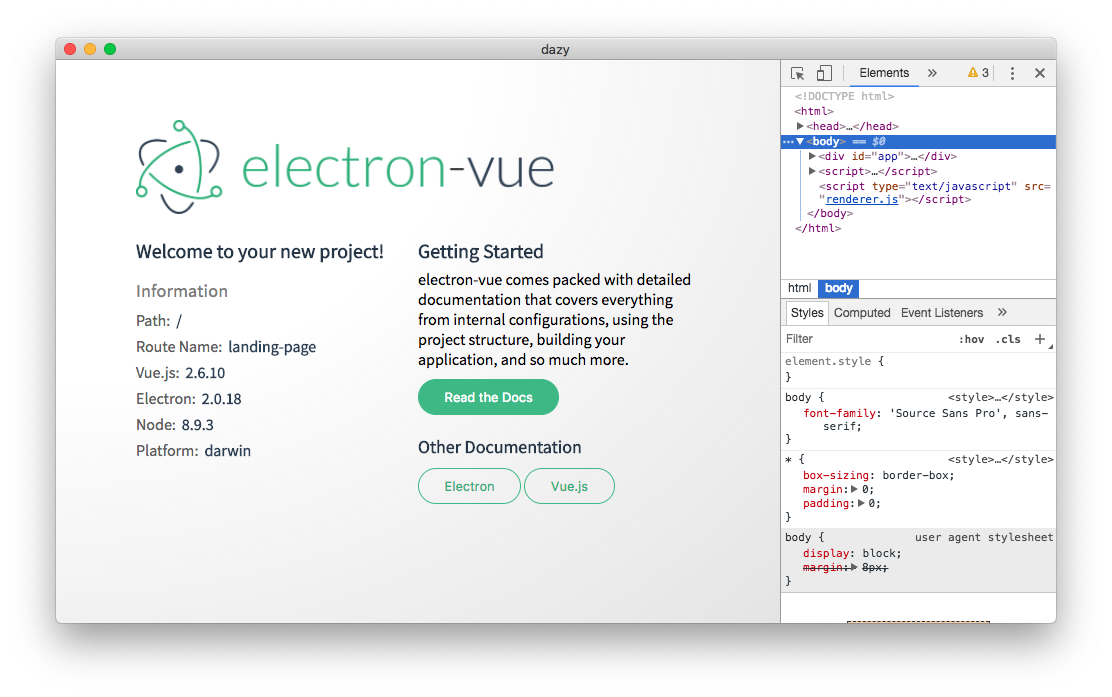Expand the collapsed script node
Viewport: 1112px width, 697px height.
[812, 171]
